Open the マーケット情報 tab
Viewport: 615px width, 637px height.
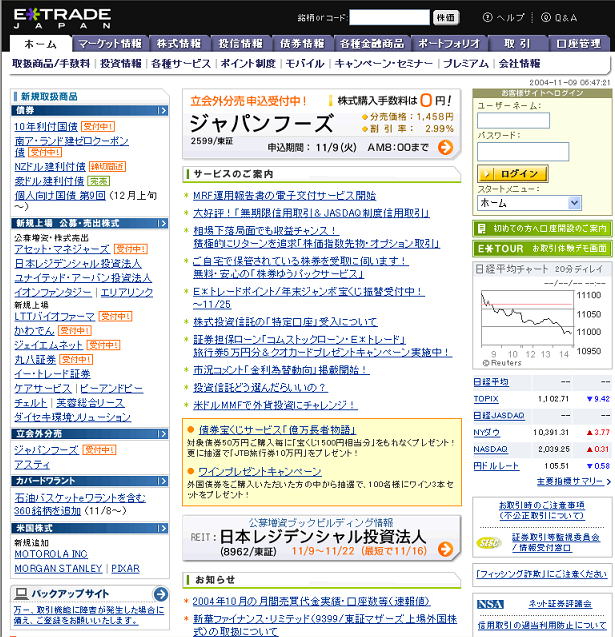point(110,44)
